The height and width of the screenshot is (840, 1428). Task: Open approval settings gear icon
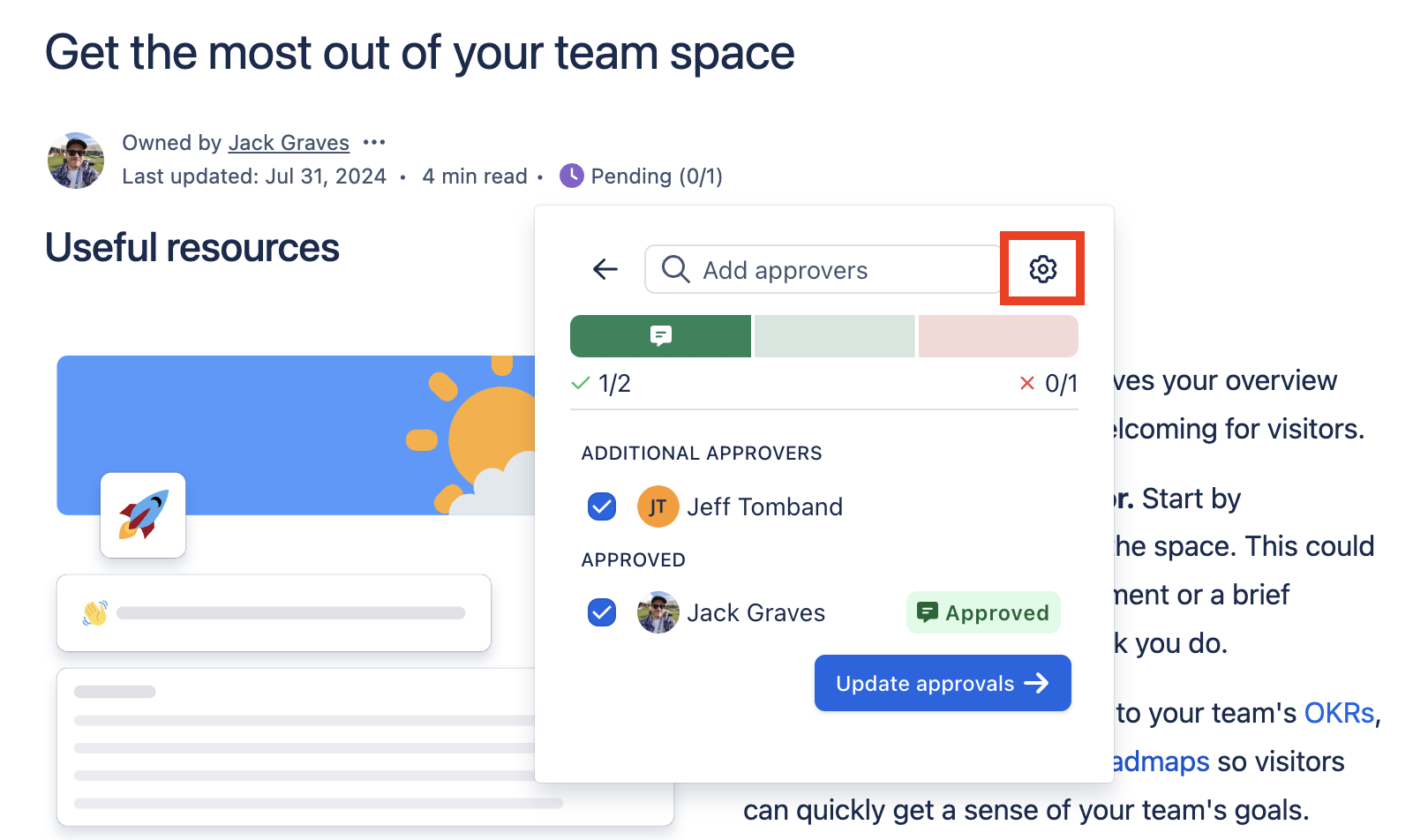[x=1042, y=269]
